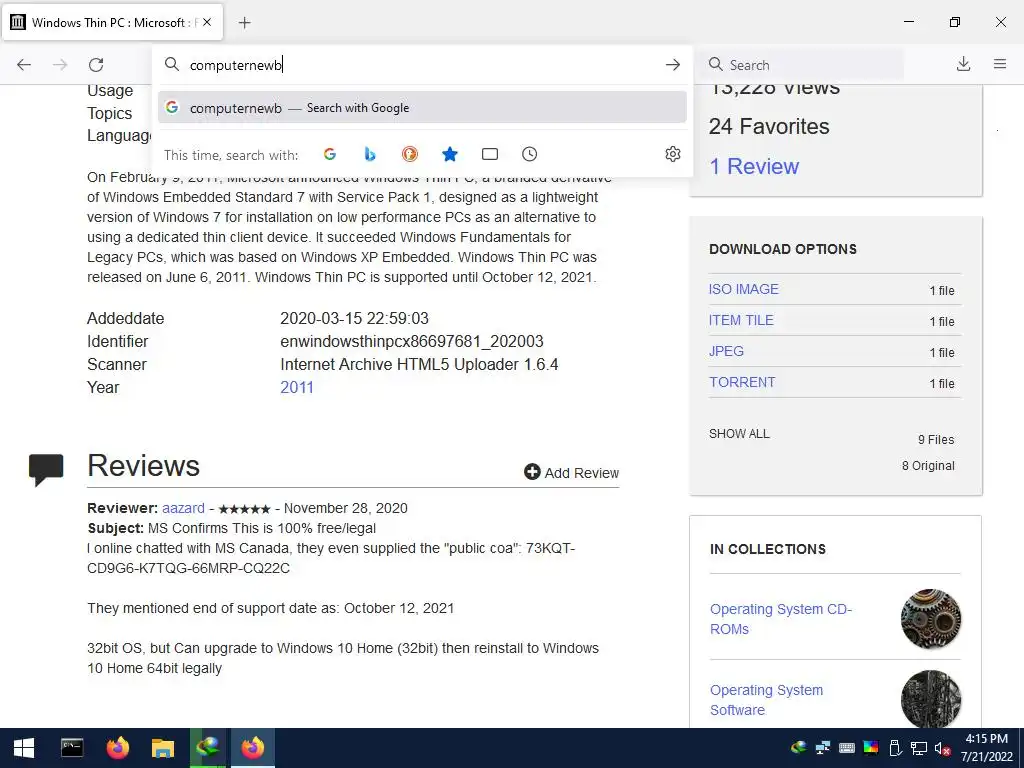Click the colorful square tray icon
This screenshot has width=1024, height=768.
tap(871, 748)
